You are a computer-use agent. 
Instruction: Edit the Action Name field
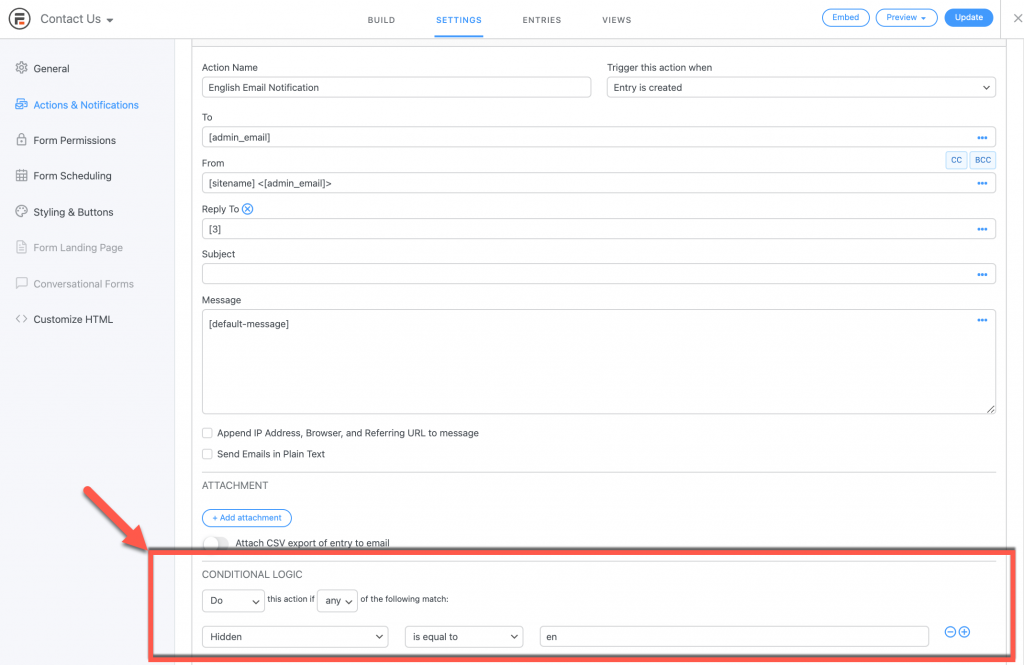[396, 88]
